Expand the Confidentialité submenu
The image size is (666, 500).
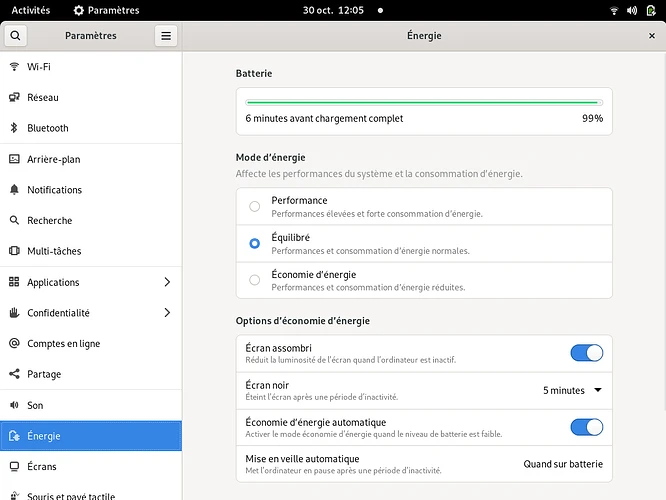(167, 313)
